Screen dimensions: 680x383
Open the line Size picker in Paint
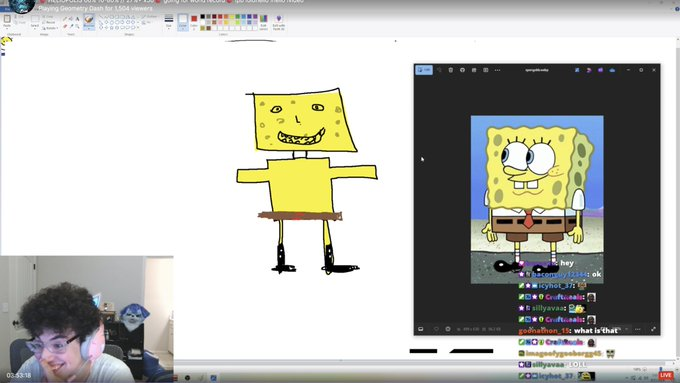[x=169, y=21]
